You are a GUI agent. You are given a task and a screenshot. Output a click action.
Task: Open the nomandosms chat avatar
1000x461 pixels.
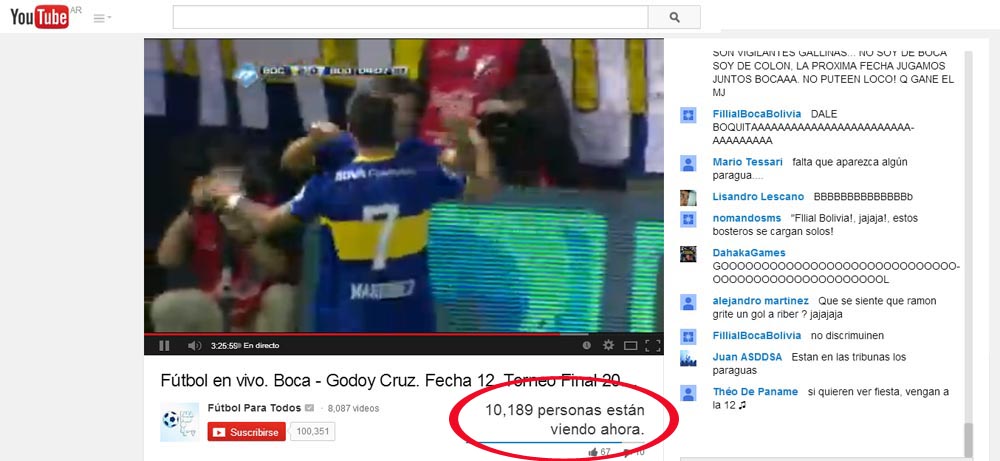coord(688,219)
